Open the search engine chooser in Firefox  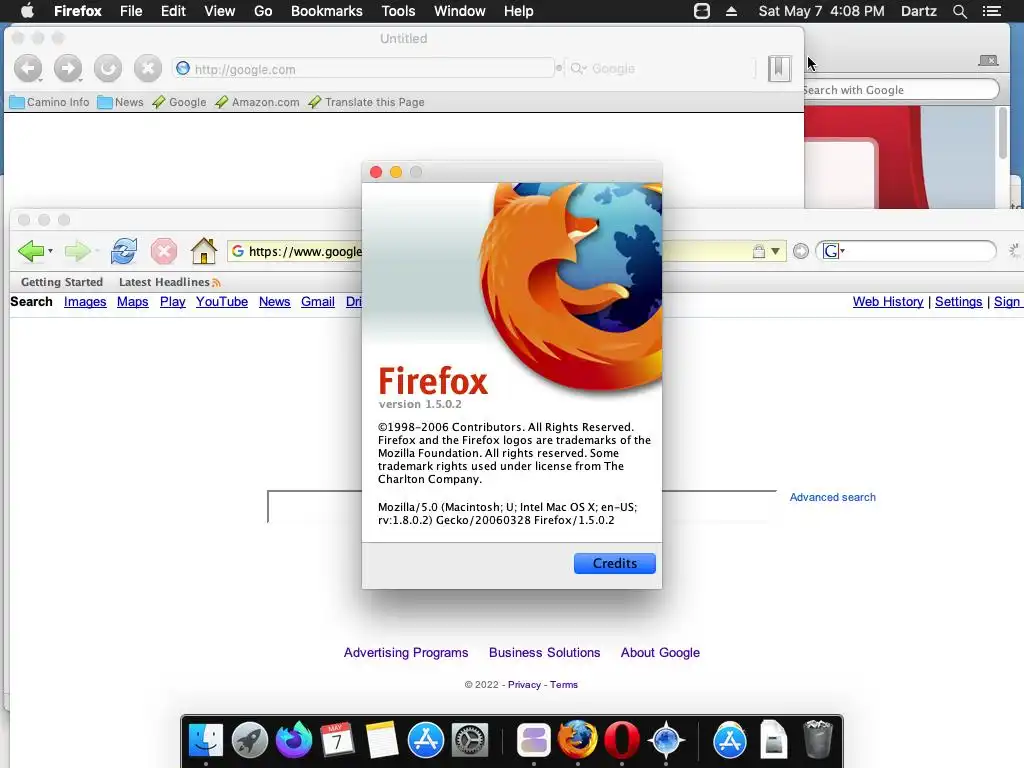tap(833, 251)
